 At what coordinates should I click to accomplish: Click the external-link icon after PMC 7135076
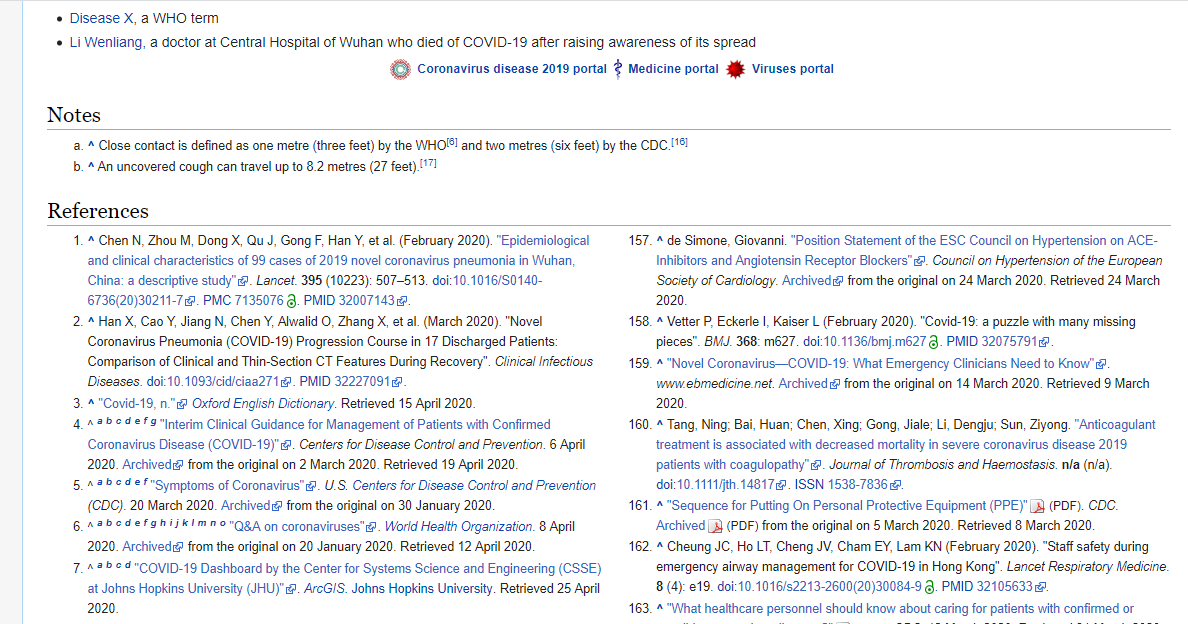click(291, 301)
